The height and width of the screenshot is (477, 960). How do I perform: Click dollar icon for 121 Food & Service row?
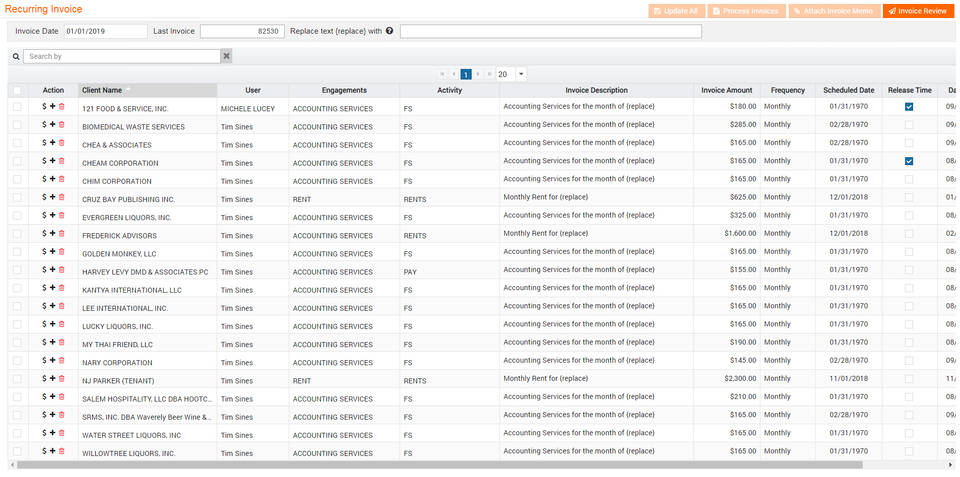pos(44,107)
